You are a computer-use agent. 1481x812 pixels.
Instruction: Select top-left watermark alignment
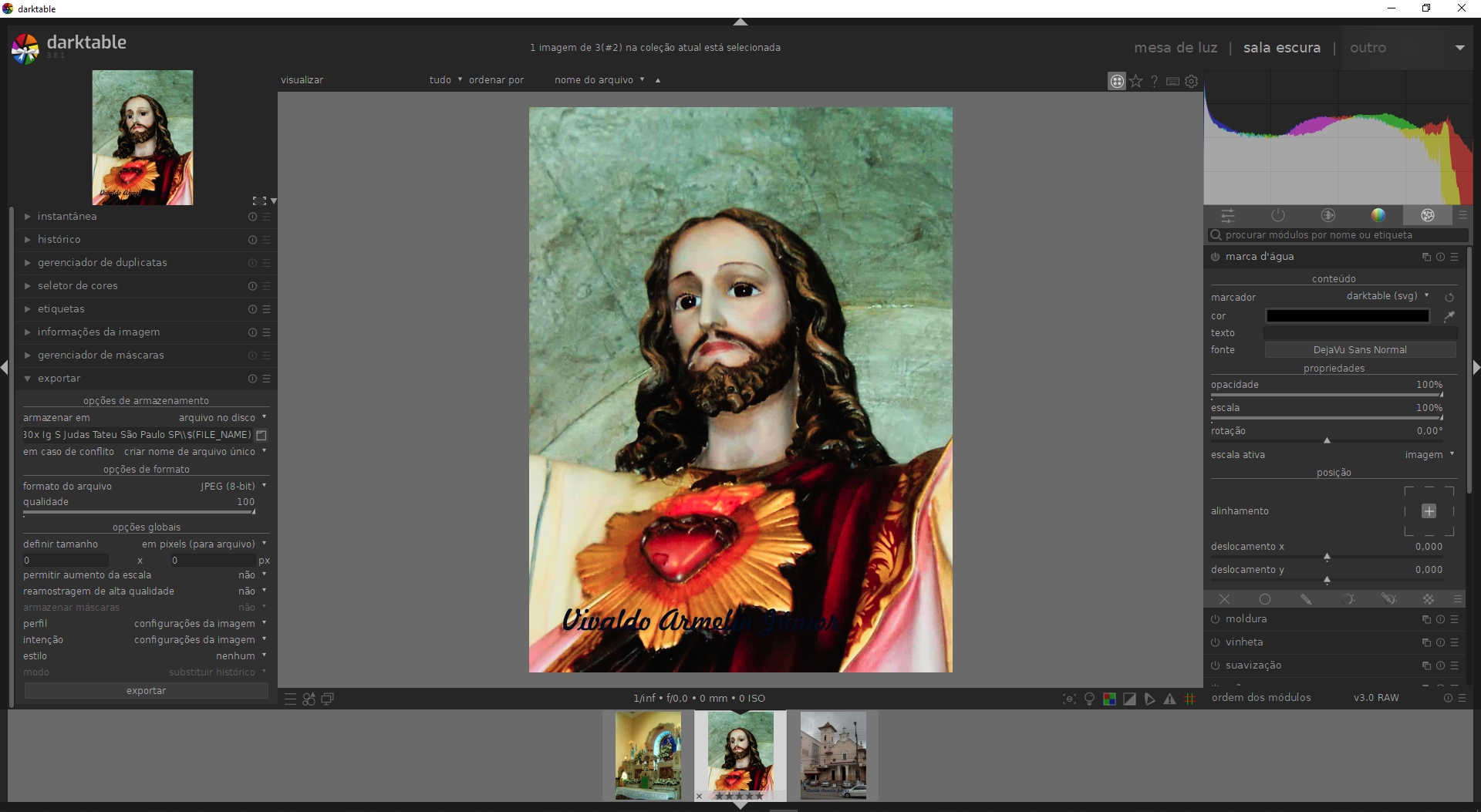(1409, 491)
